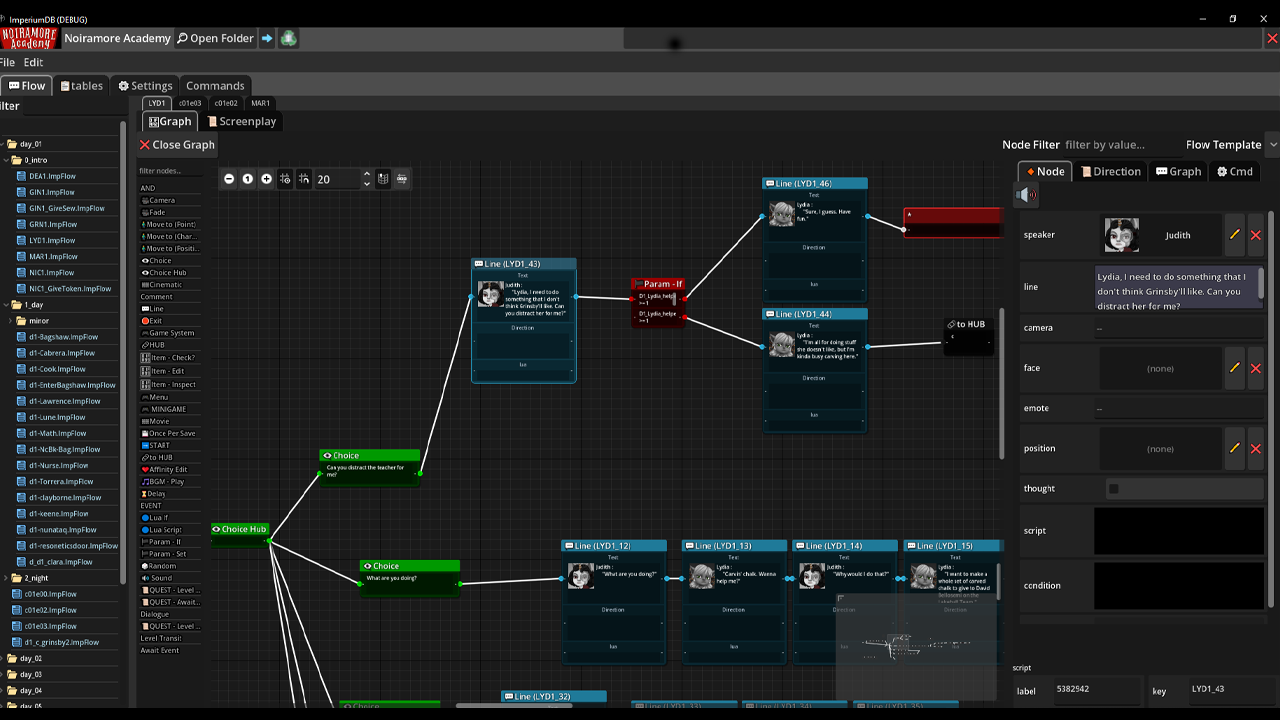Toggle grid snapping icon in graph toolbar
The height and width of the screenshot is (720, 1280).
(305, 179)
